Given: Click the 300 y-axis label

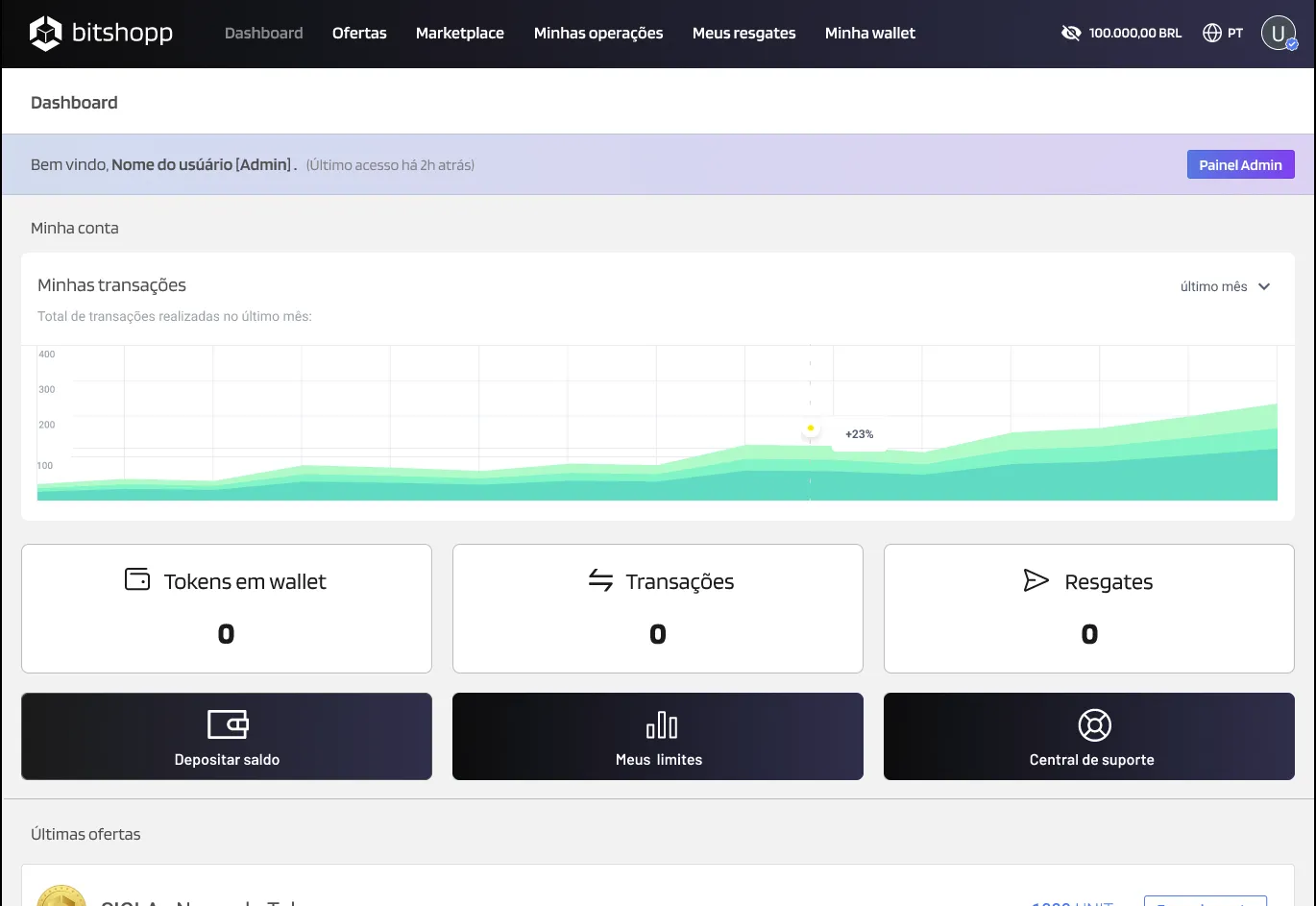Looking at the screenshot, I should [46, 390].
